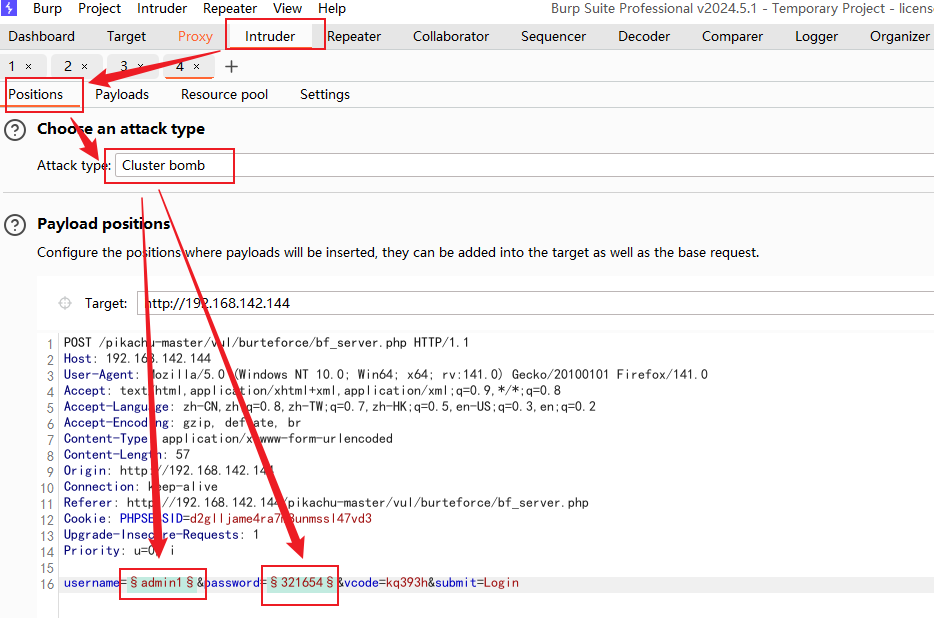Switch to the Decoder tab
The width and height of the screenshot is (934, 618).
click(x=644, y=36)
